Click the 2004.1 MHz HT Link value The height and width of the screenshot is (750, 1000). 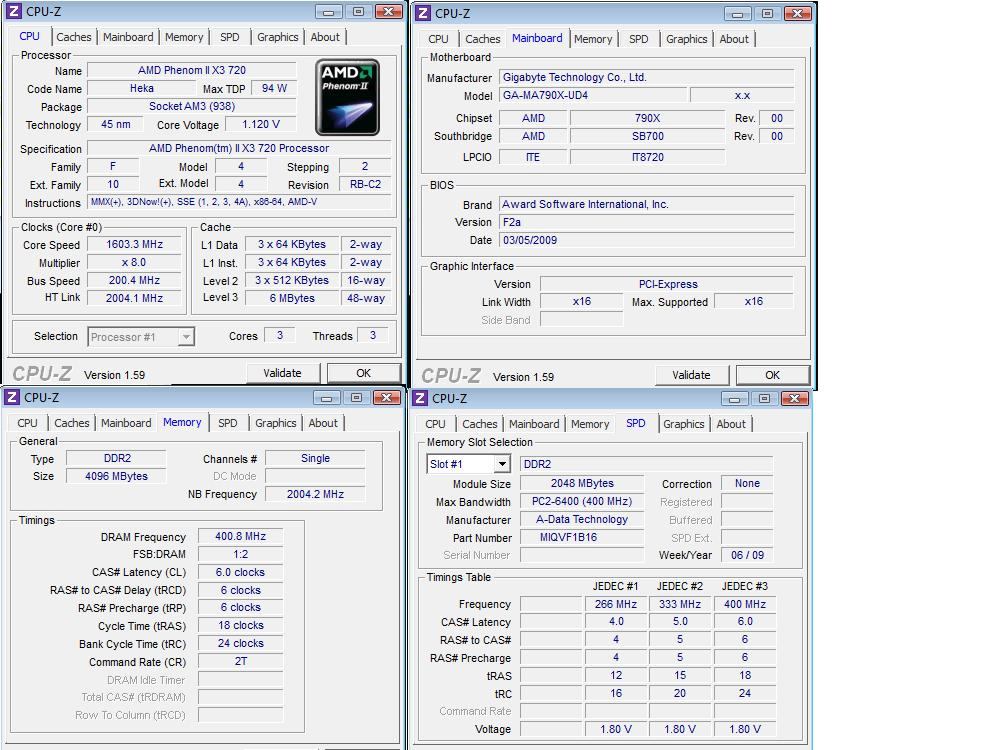pyautogui.click(x=135, y=298)
